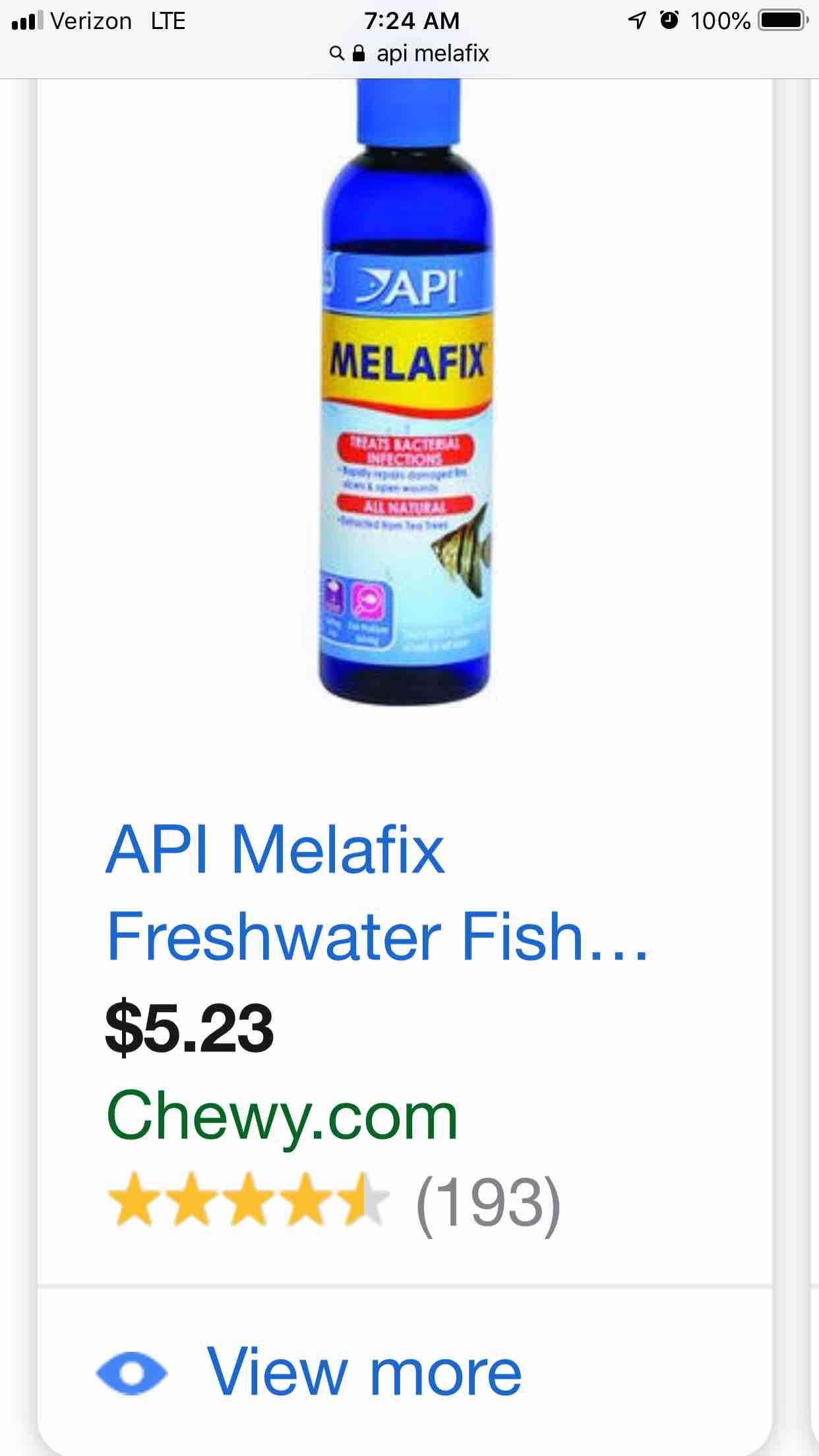Tap the MELAFIX label on the bottle
The height and width of the screenshot is (1456, 819).
tap(407, 363)
